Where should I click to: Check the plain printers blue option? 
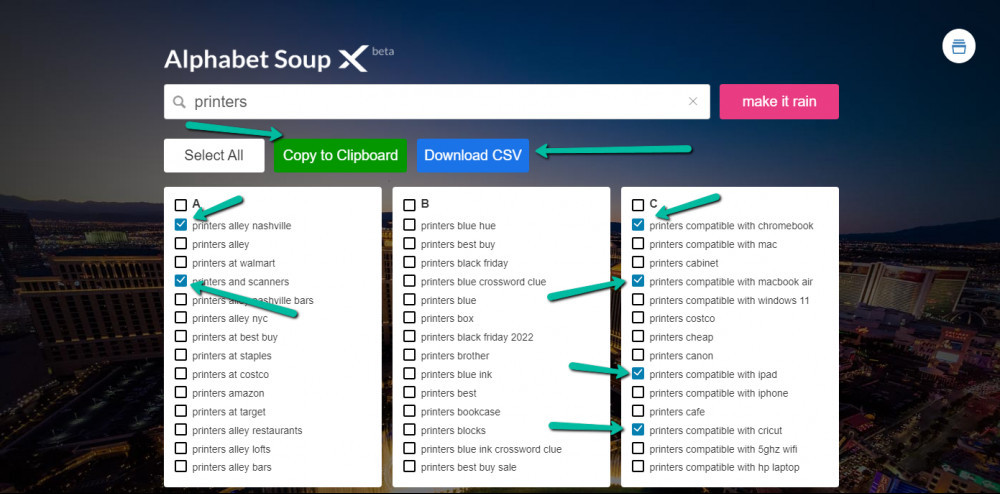click(409, 299)
